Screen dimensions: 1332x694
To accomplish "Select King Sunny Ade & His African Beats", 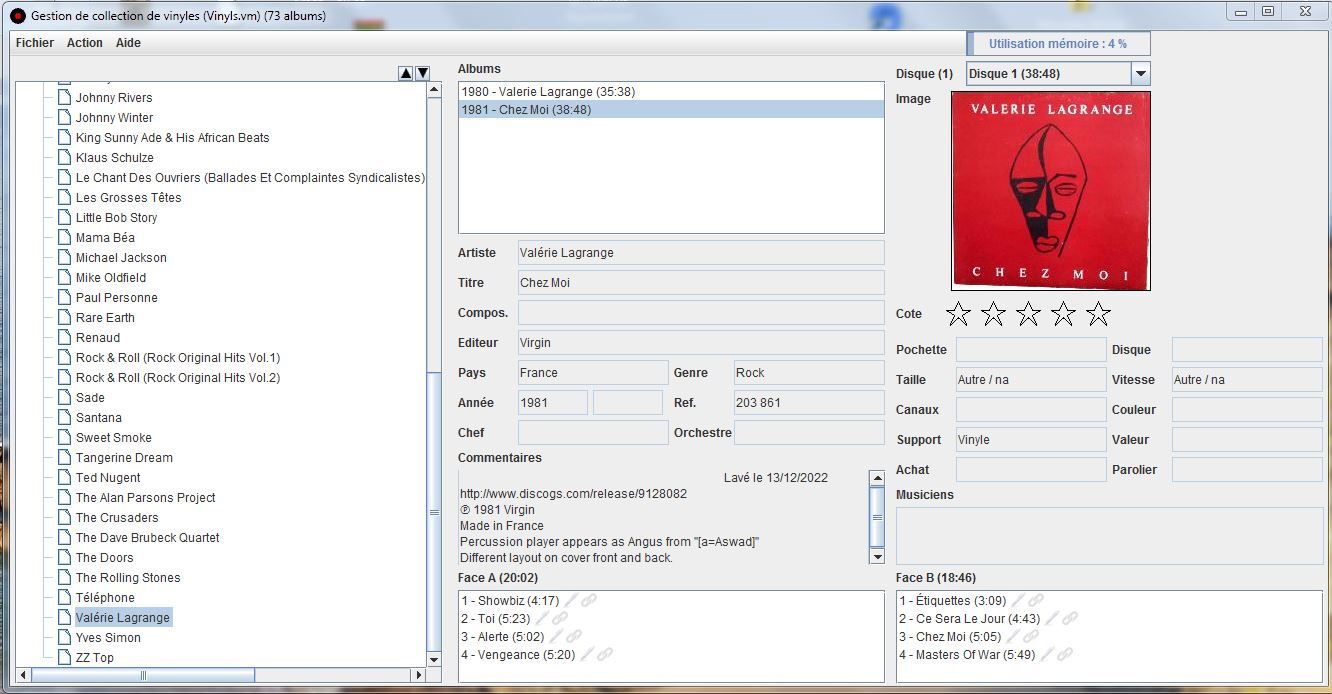I will 172,137.
